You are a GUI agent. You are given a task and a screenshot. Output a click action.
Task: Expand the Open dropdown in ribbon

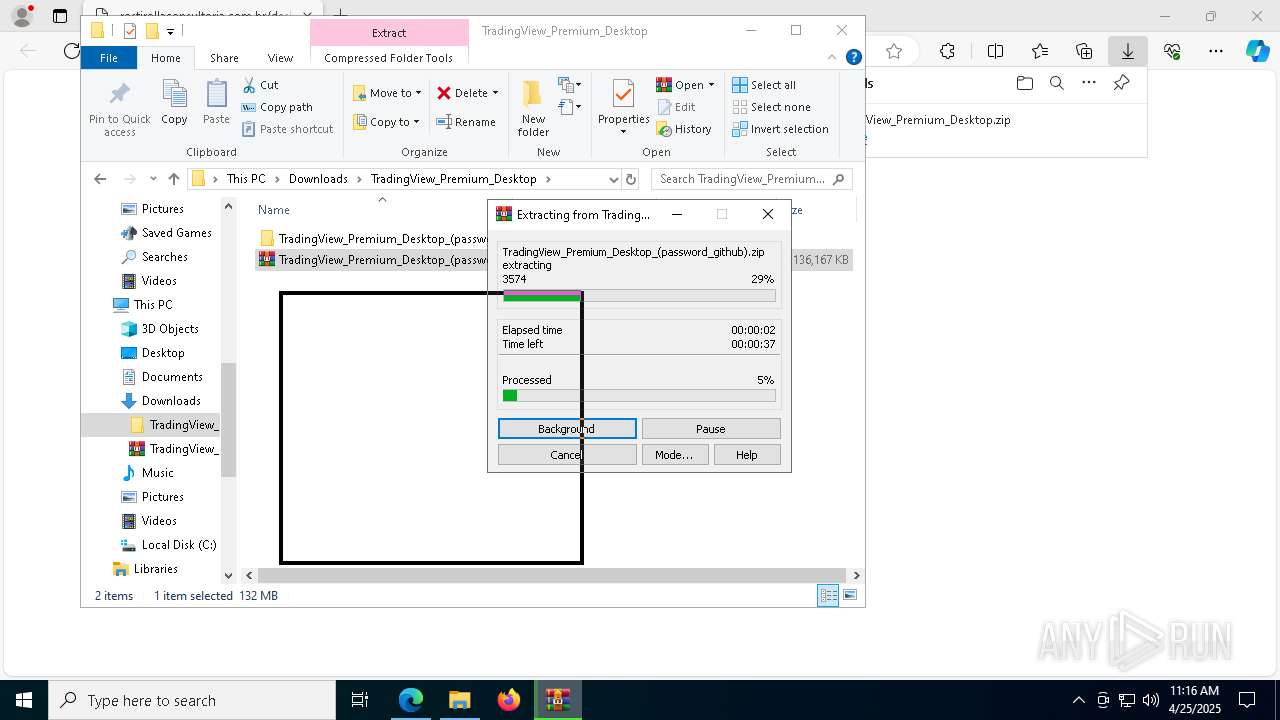coord(711,85)
